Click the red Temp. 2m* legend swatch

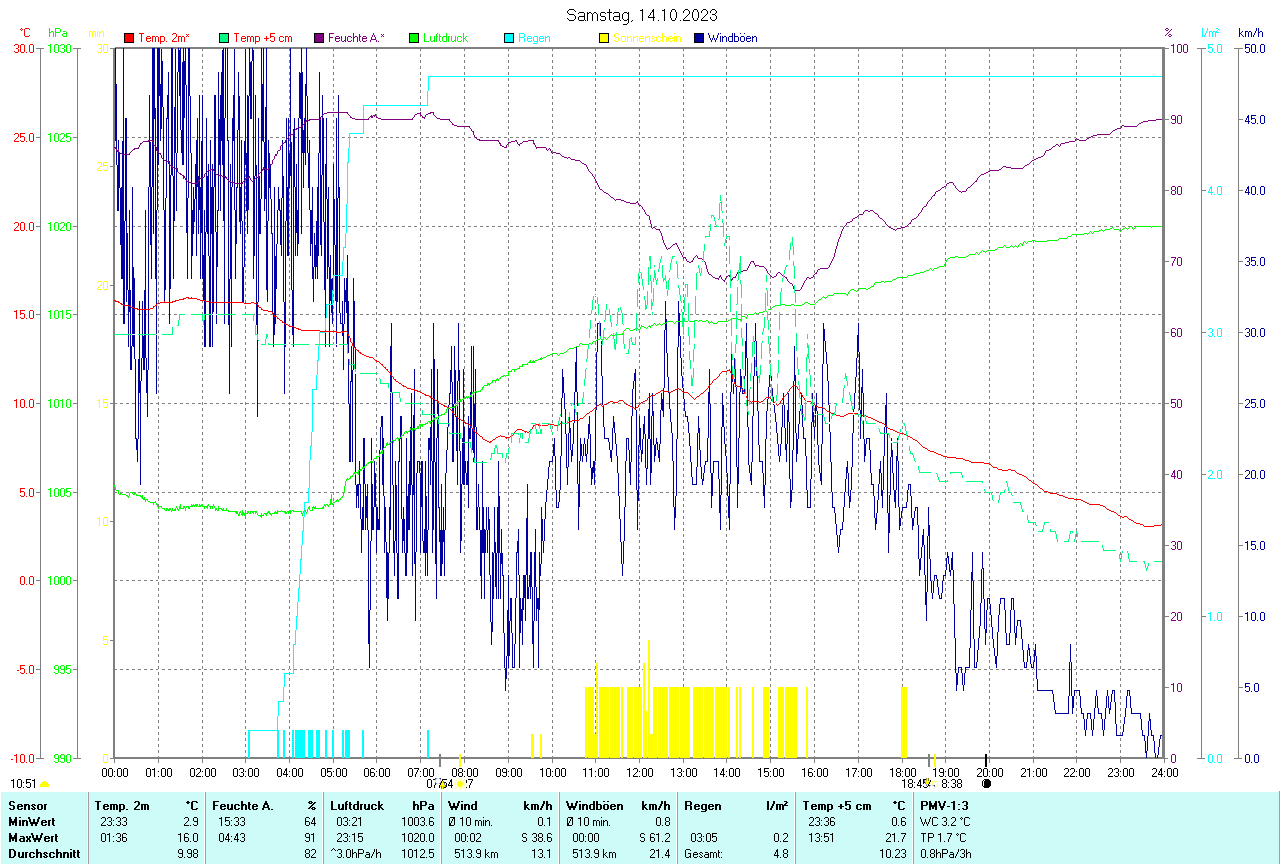pyautogui.click(x=129, y=38)
